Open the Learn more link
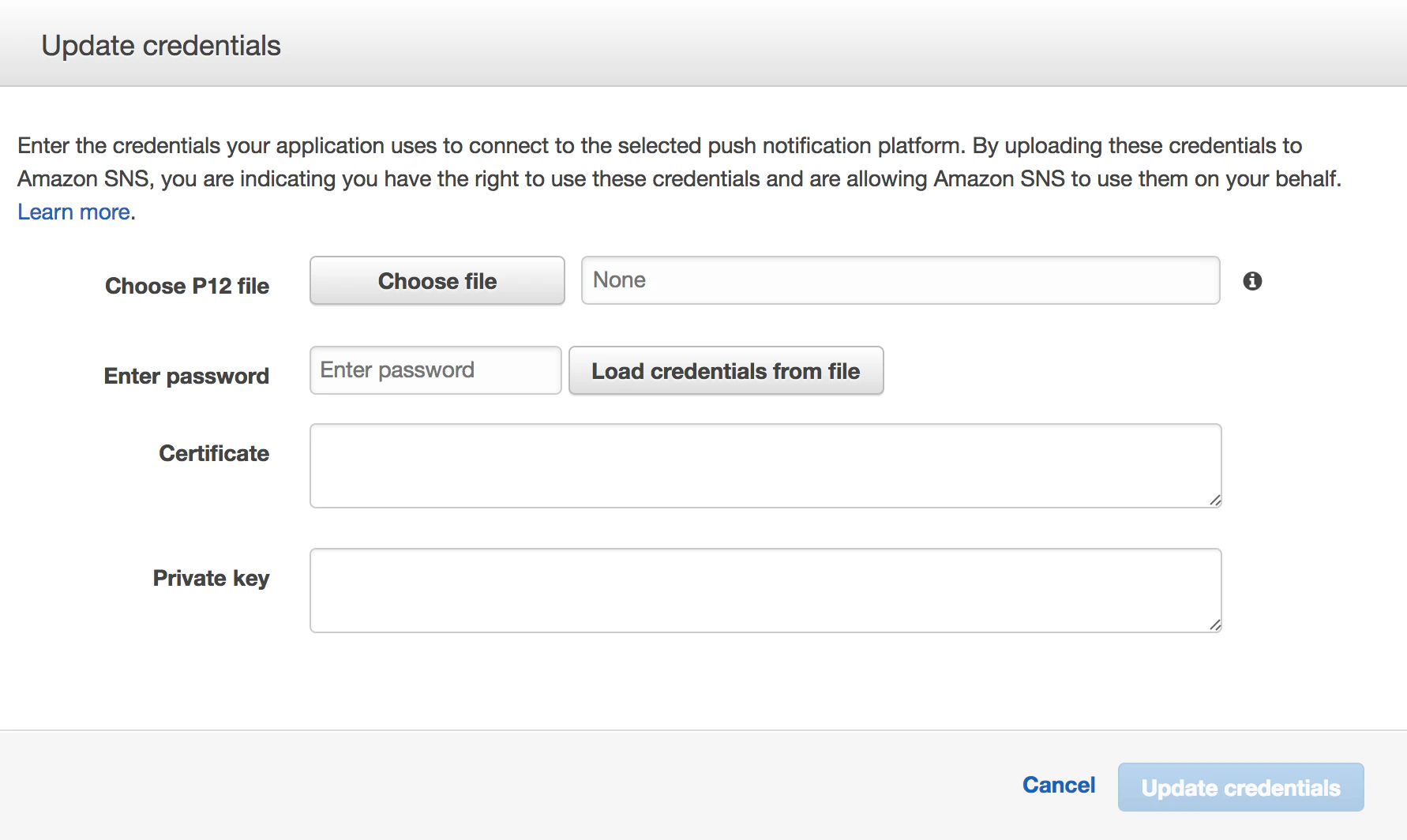The image size is (1407, 840). (74, 212)
